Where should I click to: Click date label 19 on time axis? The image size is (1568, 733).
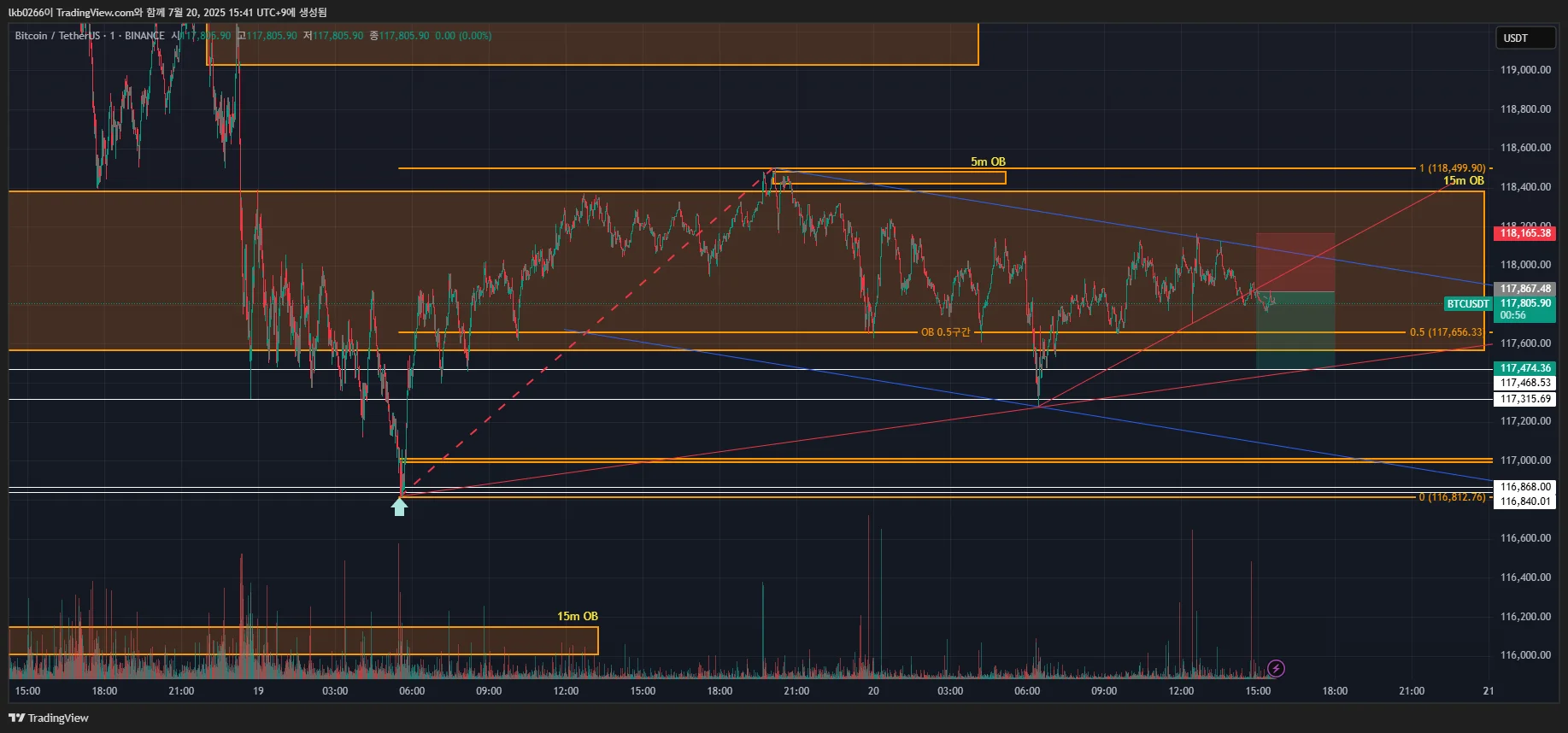(258, 691)
